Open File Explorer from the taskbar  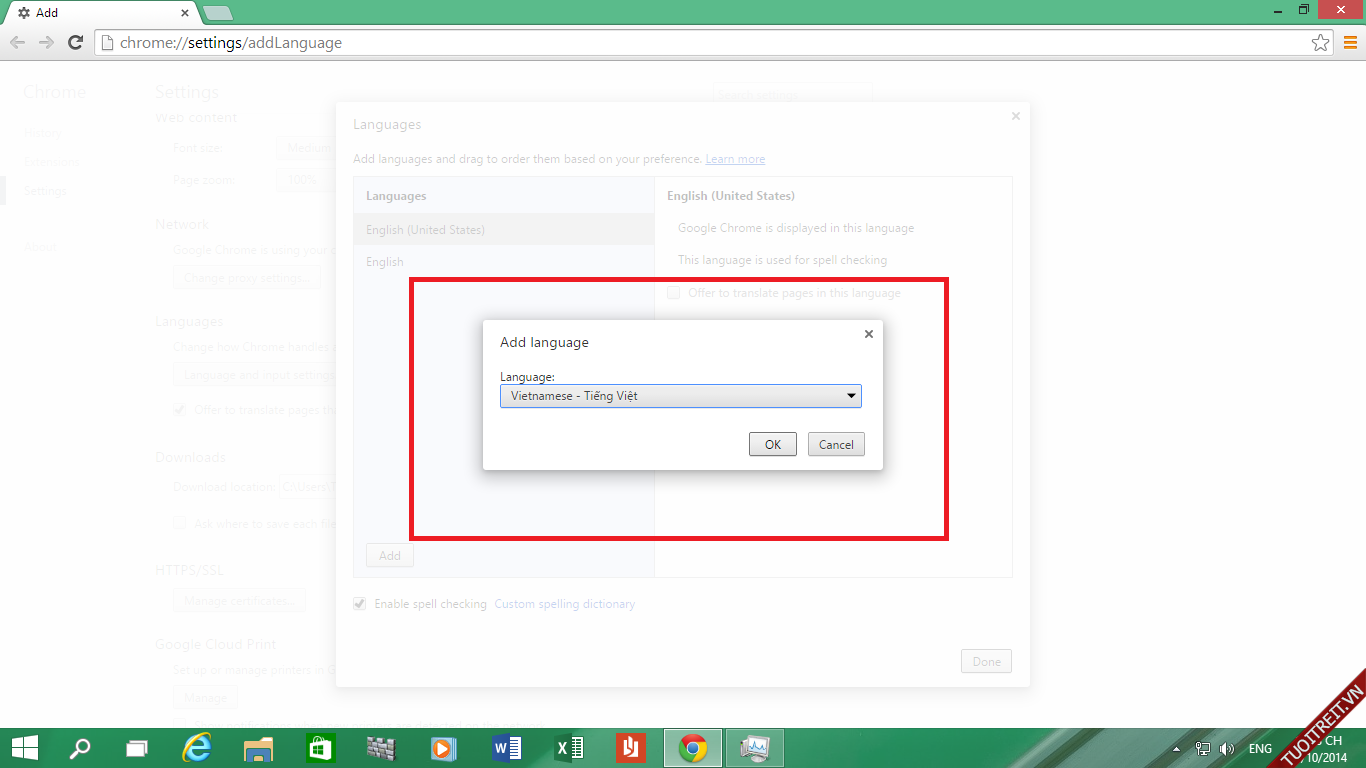coord(259,748)
